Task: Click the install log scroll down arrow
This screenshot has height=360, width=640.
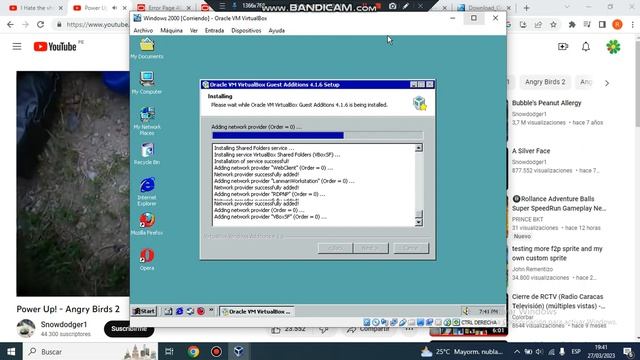Action: coord(419,222)
